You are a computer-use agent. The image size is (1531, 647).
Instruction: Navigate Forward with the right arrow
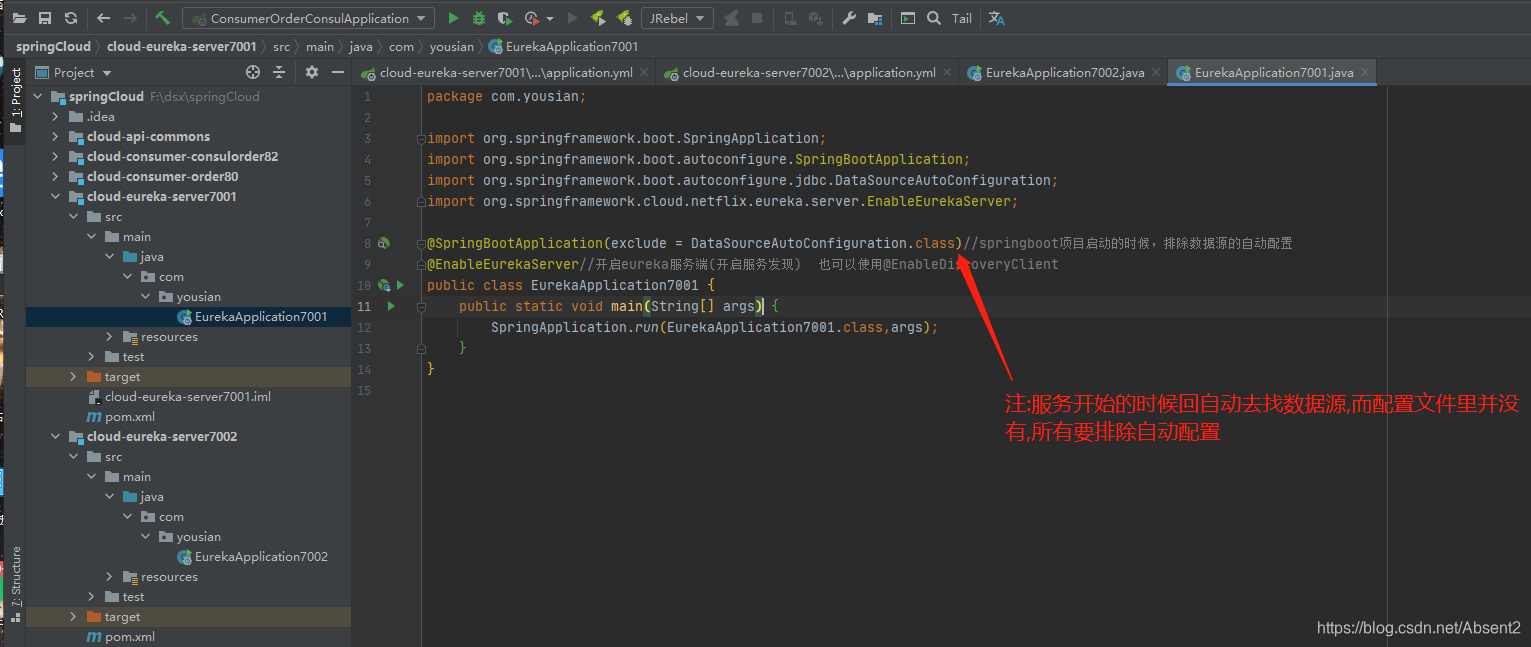click(130, 18)
